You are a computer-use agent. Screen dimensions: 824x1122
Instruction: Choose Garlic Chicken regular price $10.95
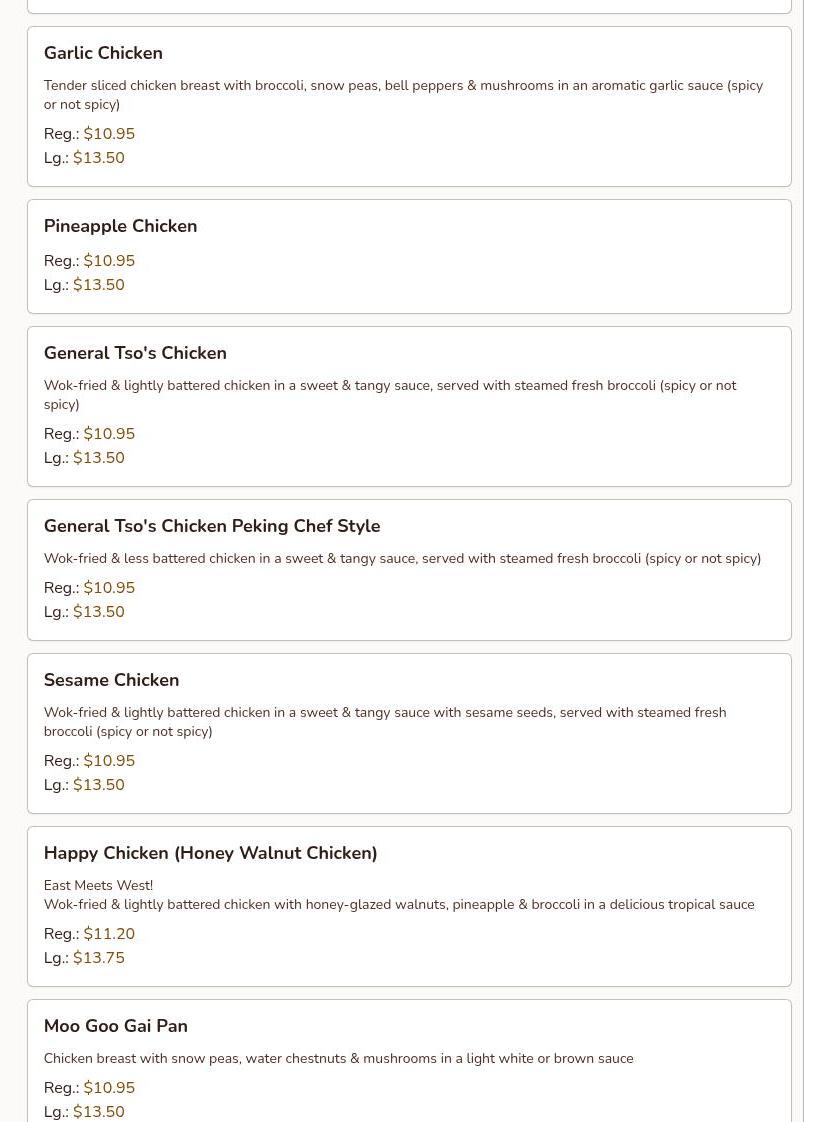pos(109,134)
